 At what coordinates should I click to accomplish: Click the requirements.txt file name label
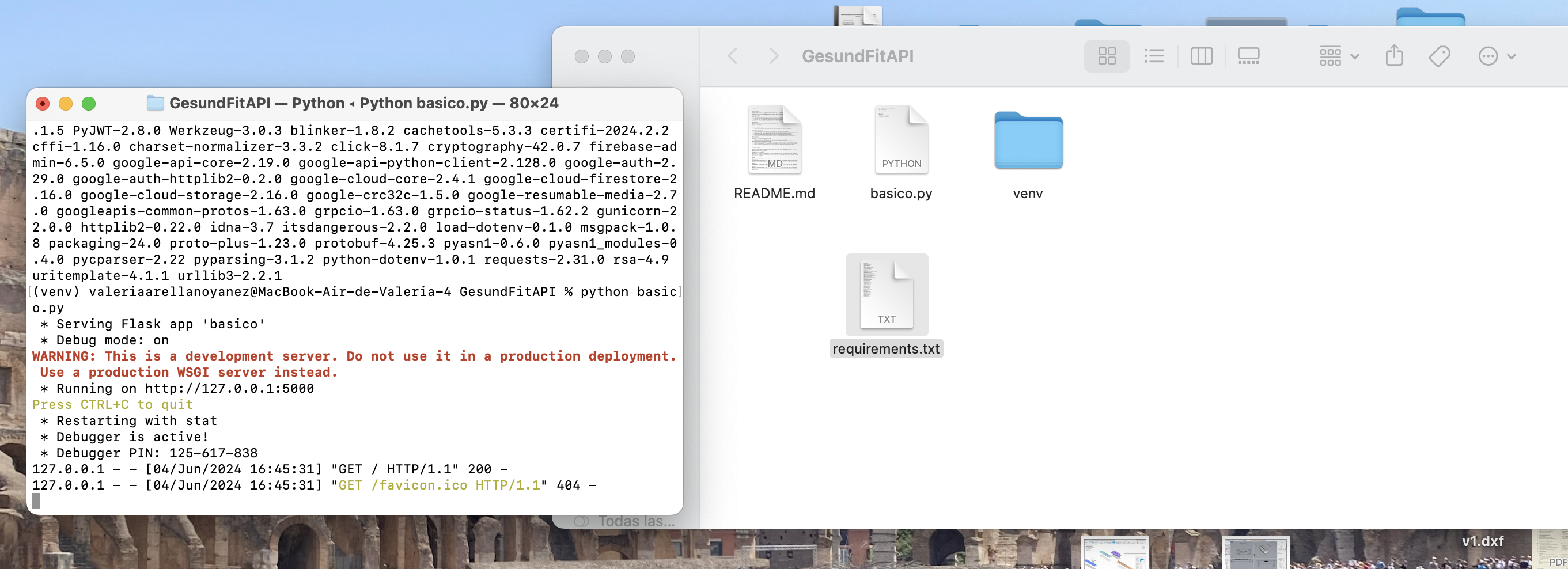(x=887, y=348)
